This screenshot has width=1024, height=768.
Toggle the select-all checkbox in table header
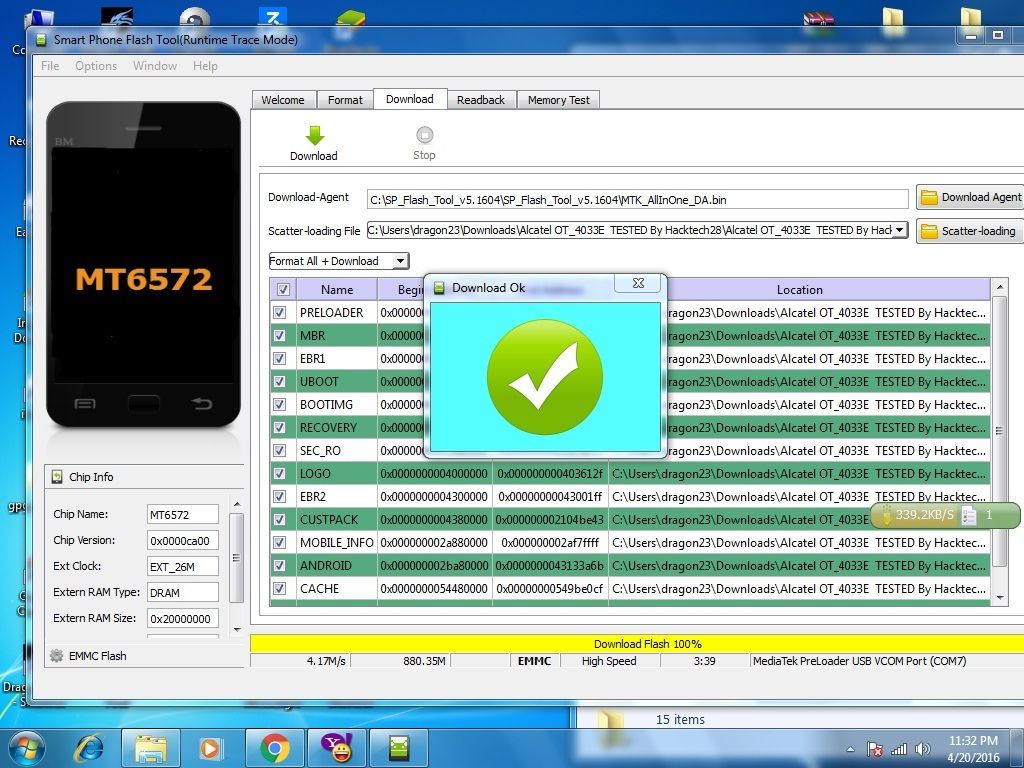click(283, 290)
